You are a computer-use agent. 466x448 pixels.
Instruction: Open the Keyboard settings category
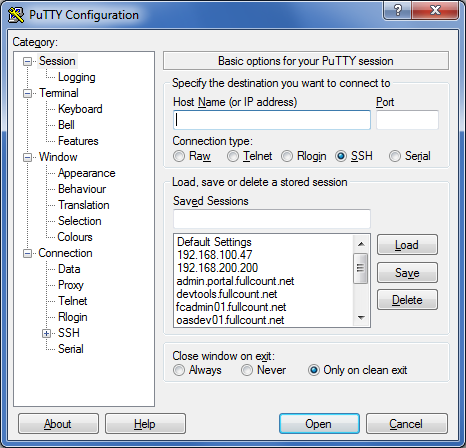(80, 109)
